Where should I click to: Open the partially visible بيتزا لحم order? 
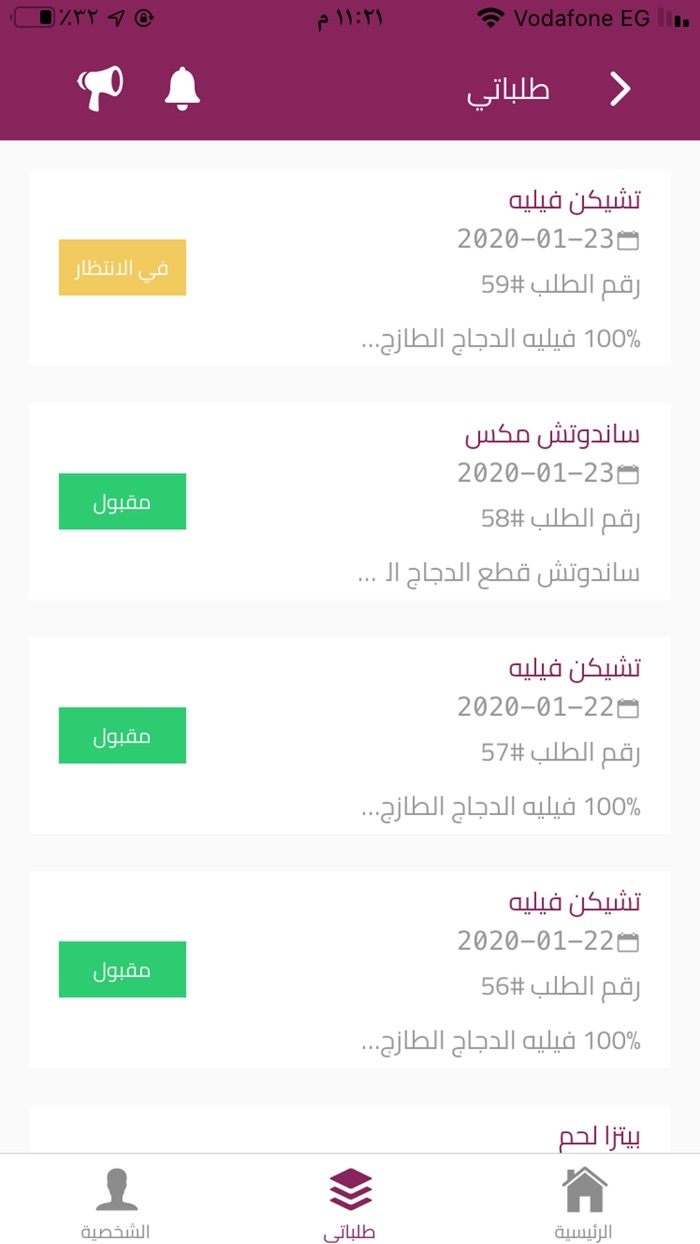[598, 1136]
